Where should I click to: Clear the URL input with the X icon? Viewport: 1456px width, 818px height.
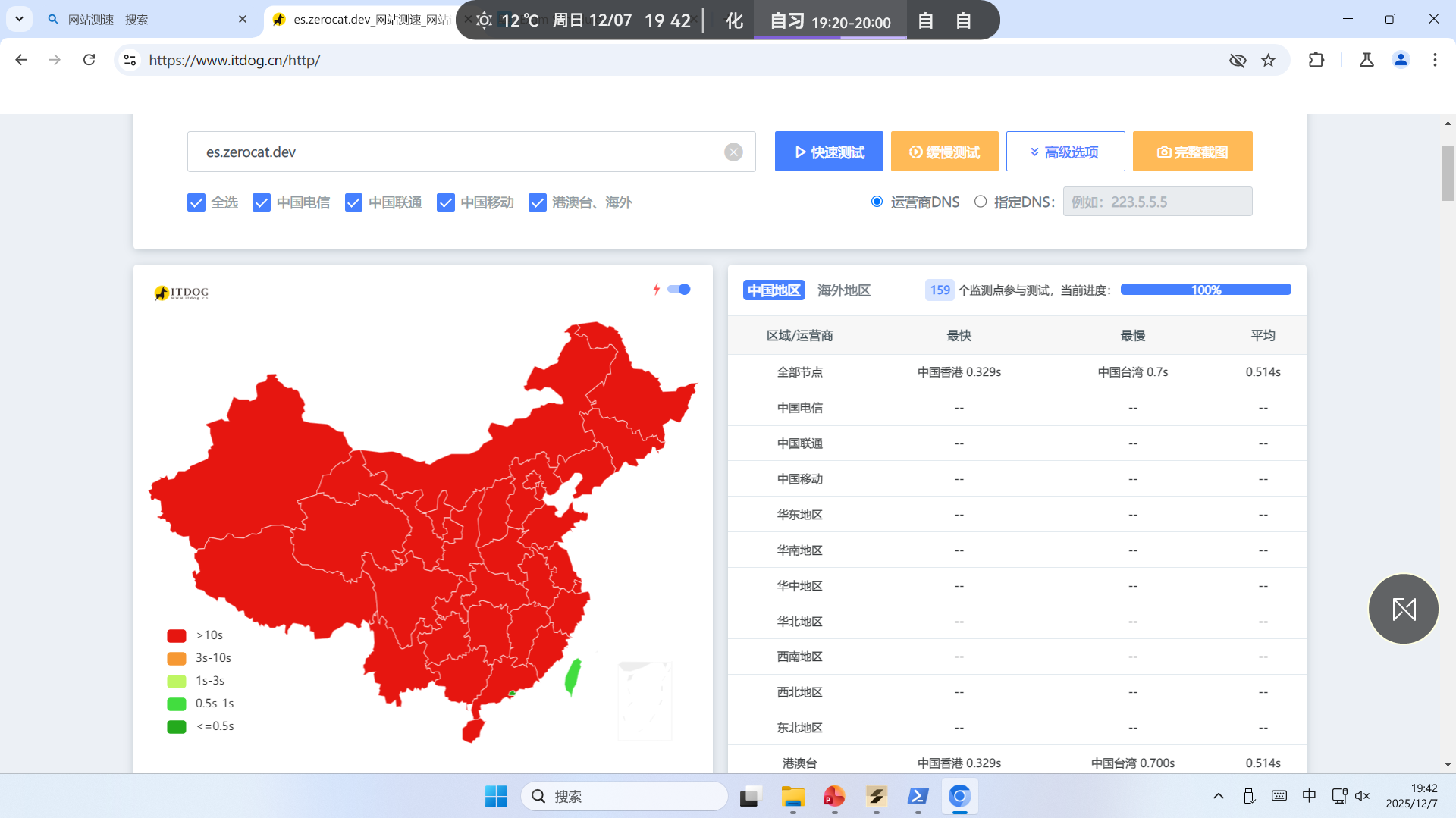pyautogui.click(x=733, y=152)
